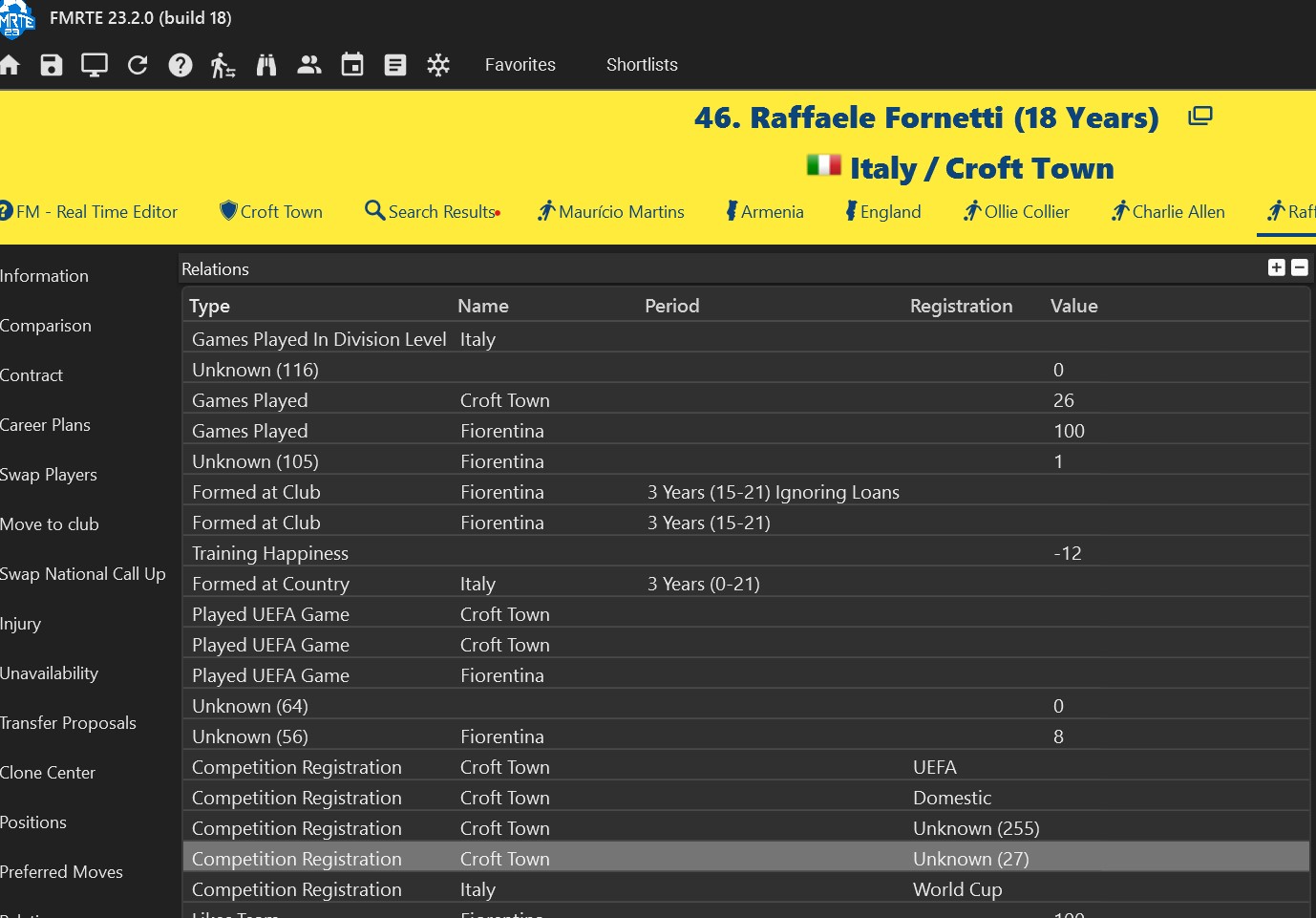
Task: Click the Refresh icon in the toolbar
Action: (138, 65)
